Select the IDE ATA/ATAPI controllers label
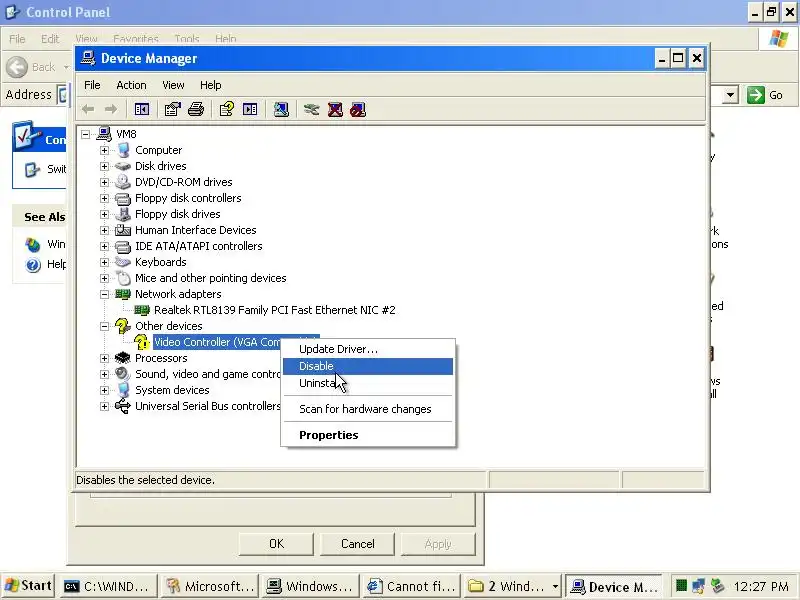Screen dimensions: 800x600 tap(198, 246)
